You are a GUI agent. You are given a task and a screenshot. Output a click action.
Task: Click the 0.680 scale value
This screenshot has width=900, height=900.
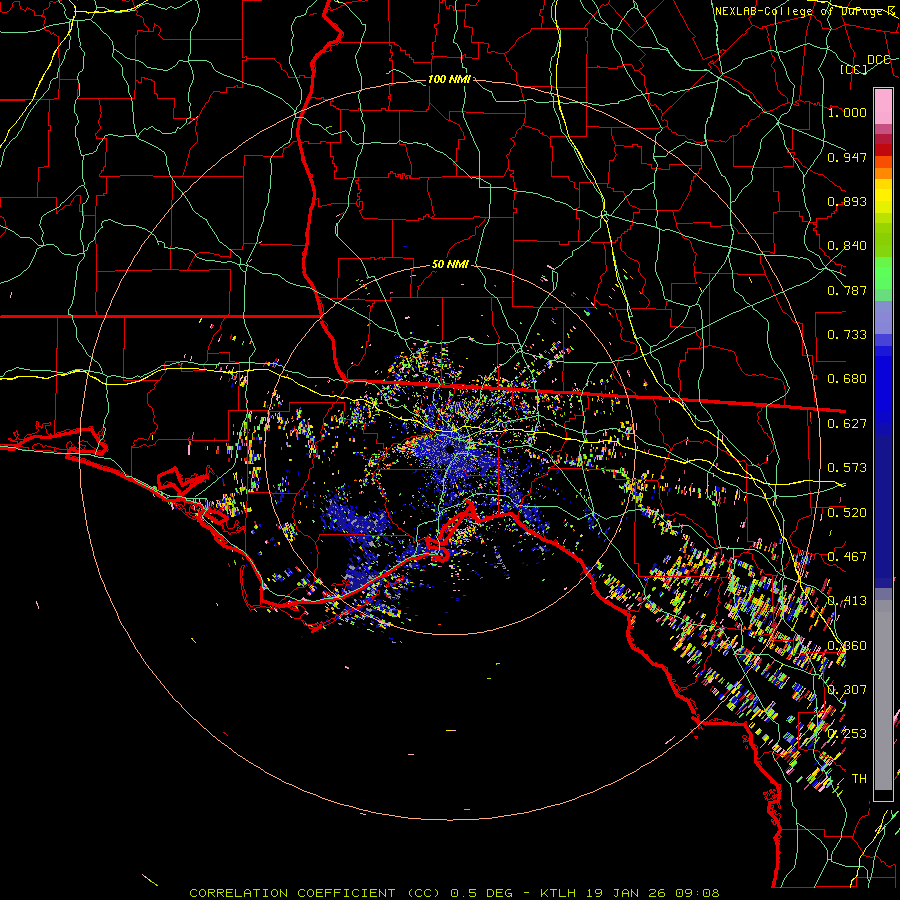click(847, 379)
